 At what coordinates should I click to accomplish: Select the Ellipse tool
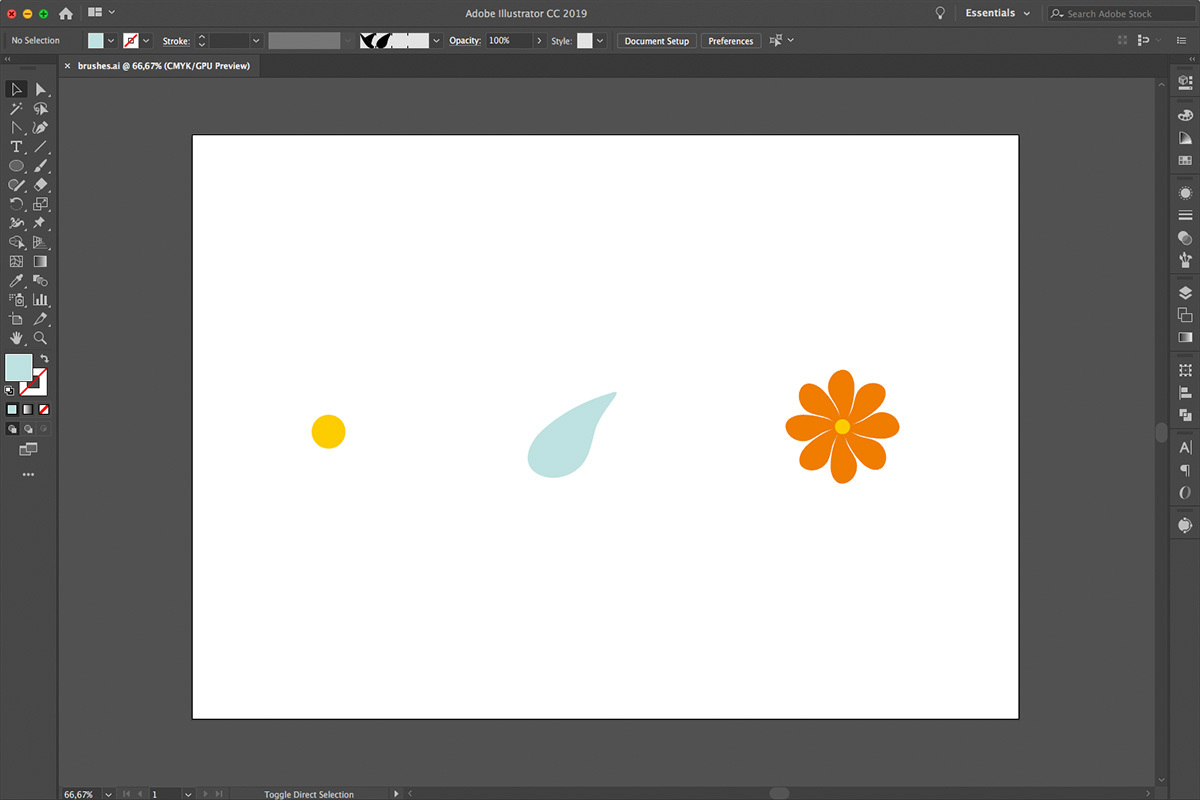coord(17,166)
